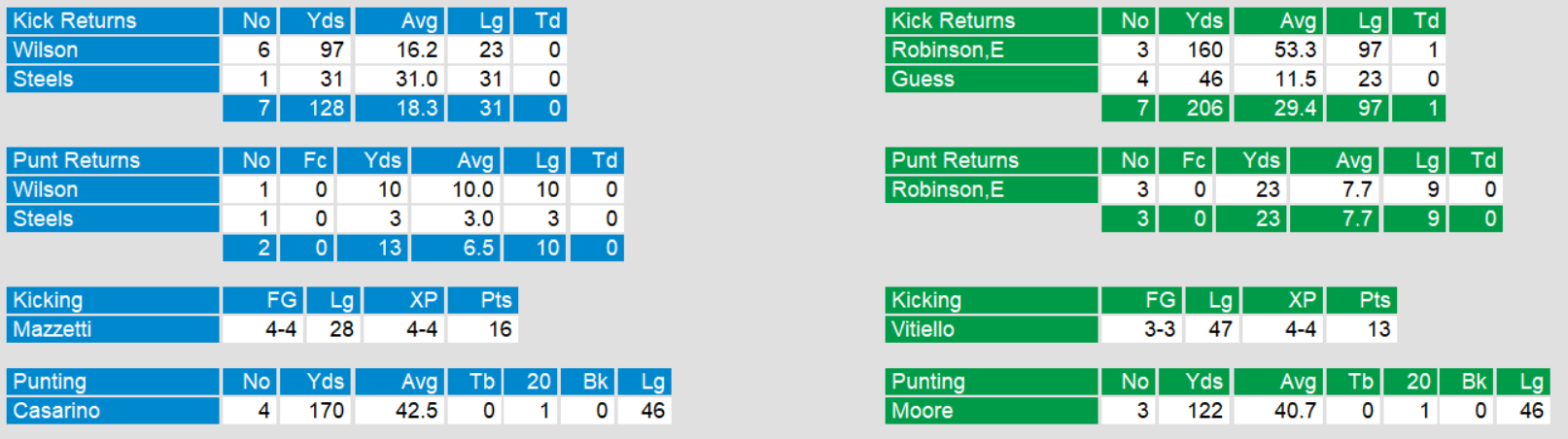Open kicker Mazzetti's name
The height and width of the screenshot is (439, 1568).
[x=52, y=329]
